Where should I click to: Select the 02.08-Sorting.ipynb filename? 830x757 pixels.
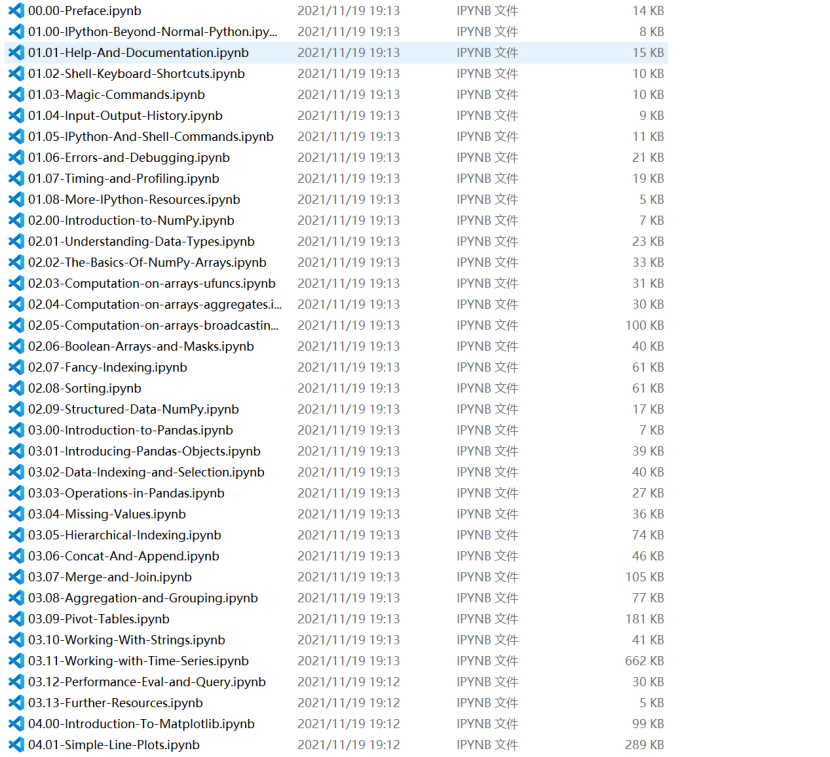(x=85, y=388)
